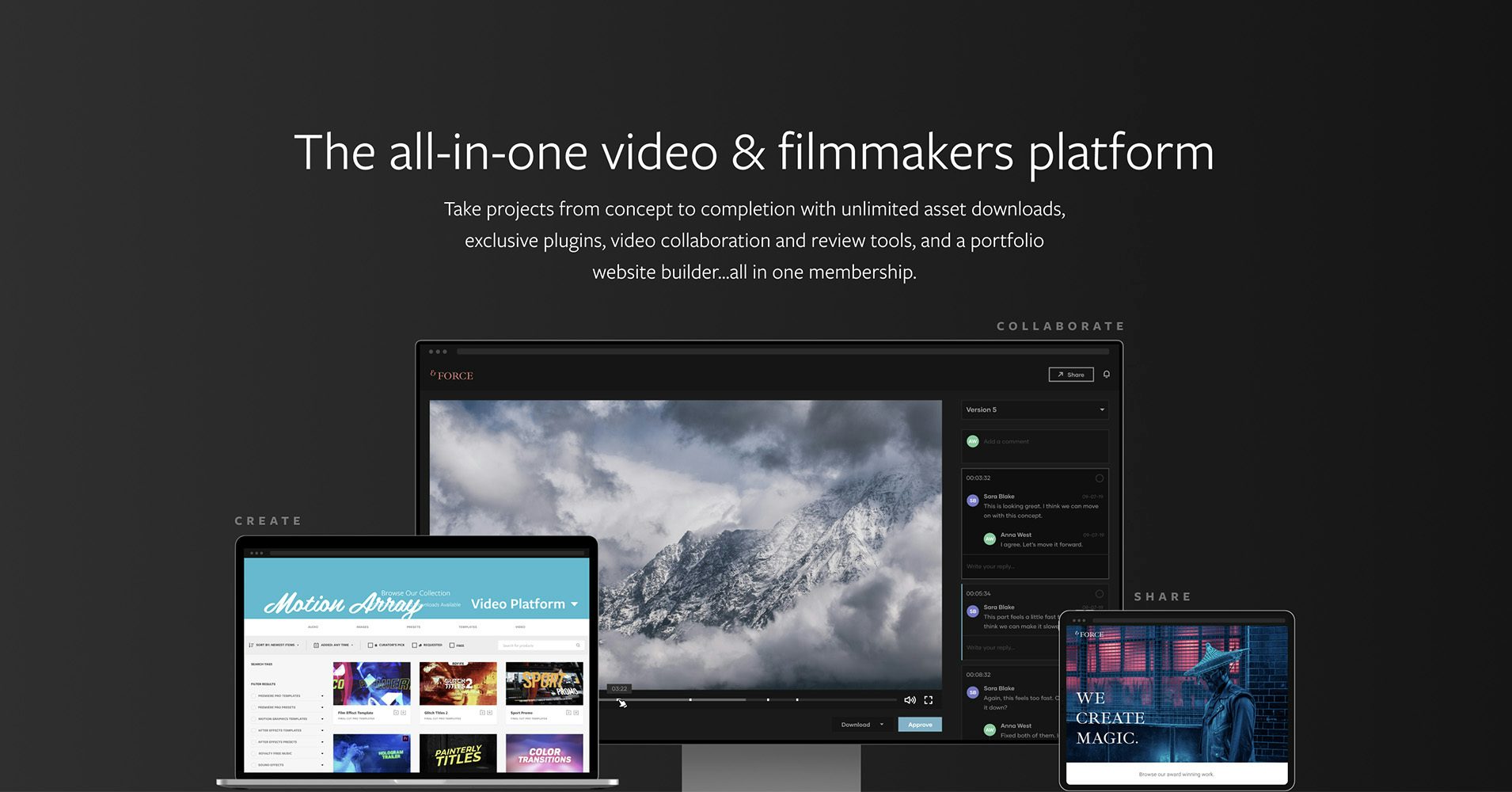Enable the Curator's Pick checkbox
This screenshot has width=1512, height=792.
[370, 645]
